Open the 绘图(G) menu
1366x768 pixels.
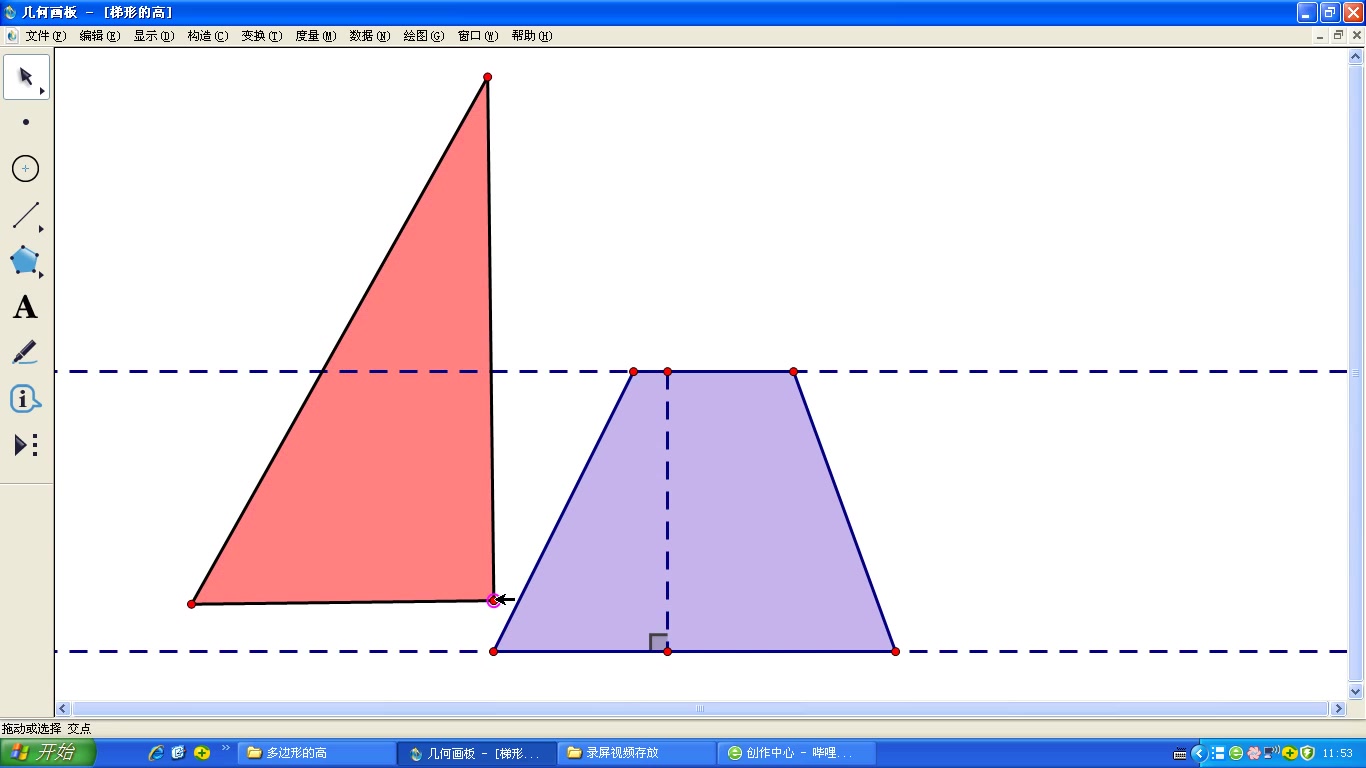pyautogui.click(x=424, y=36)
